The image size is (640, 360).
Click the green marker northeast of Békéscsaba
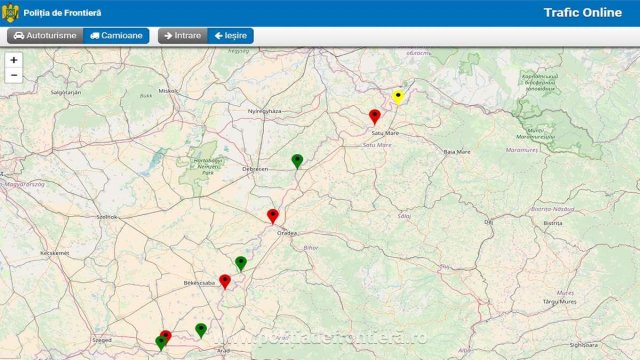click(241, 264)
